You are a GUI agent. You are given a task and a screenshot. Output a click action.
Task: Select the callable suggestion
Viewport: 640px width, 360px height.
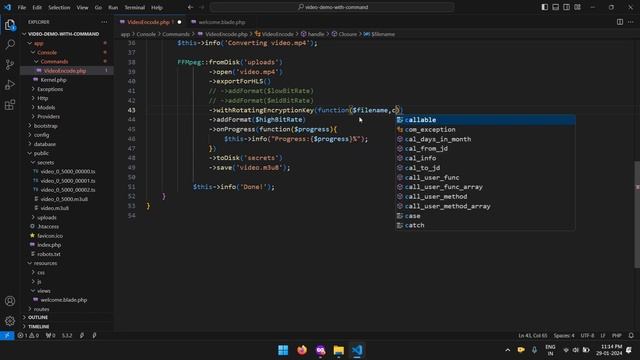pyautogui.click(x=485, y=120)
